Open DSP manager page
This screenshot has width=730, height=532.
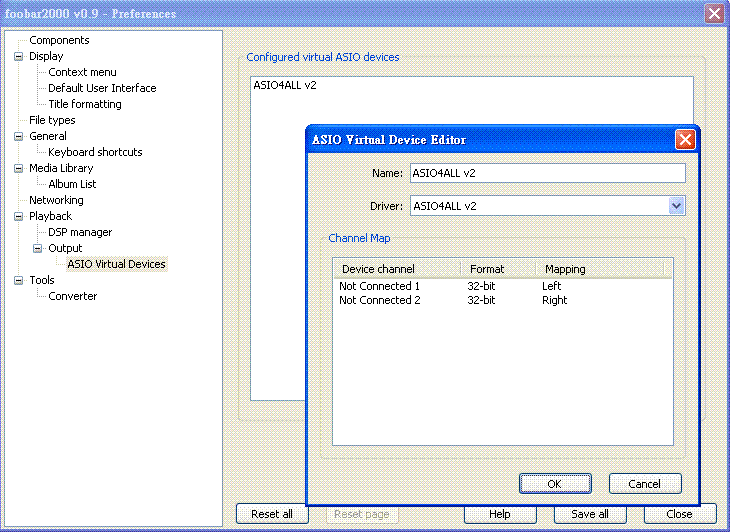pyautogui.click(x=80, y=232)
